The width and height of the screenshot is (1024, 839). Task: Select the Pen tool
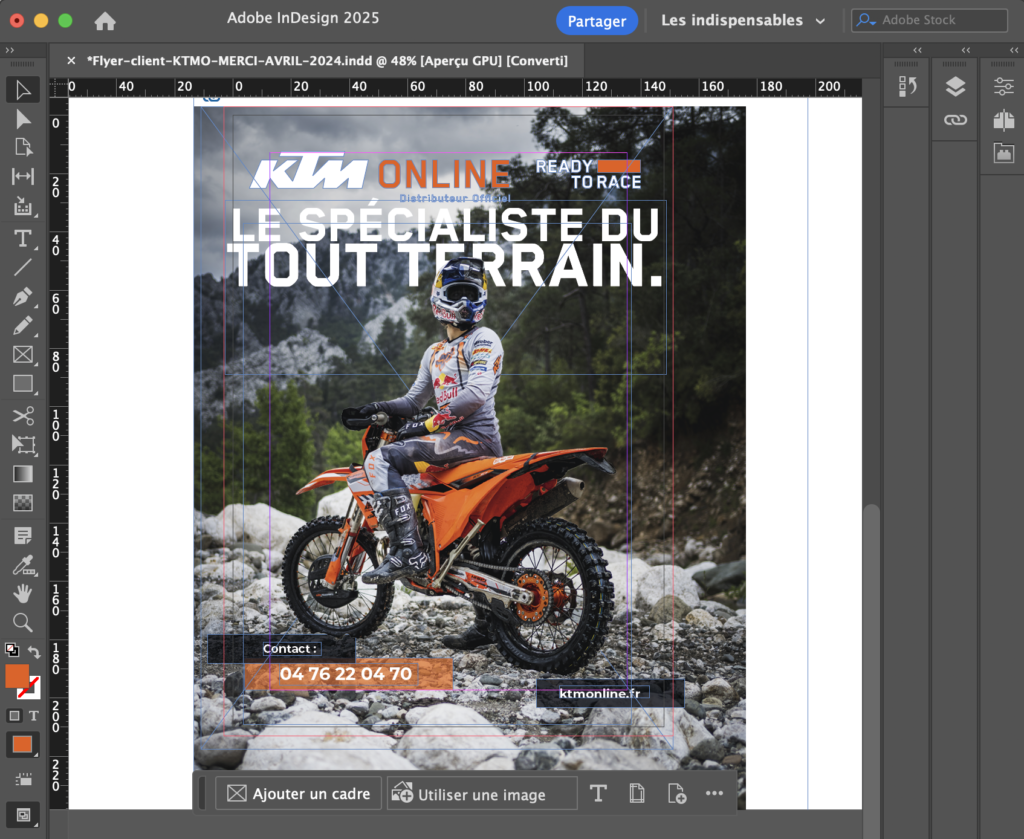pos(23,296)
